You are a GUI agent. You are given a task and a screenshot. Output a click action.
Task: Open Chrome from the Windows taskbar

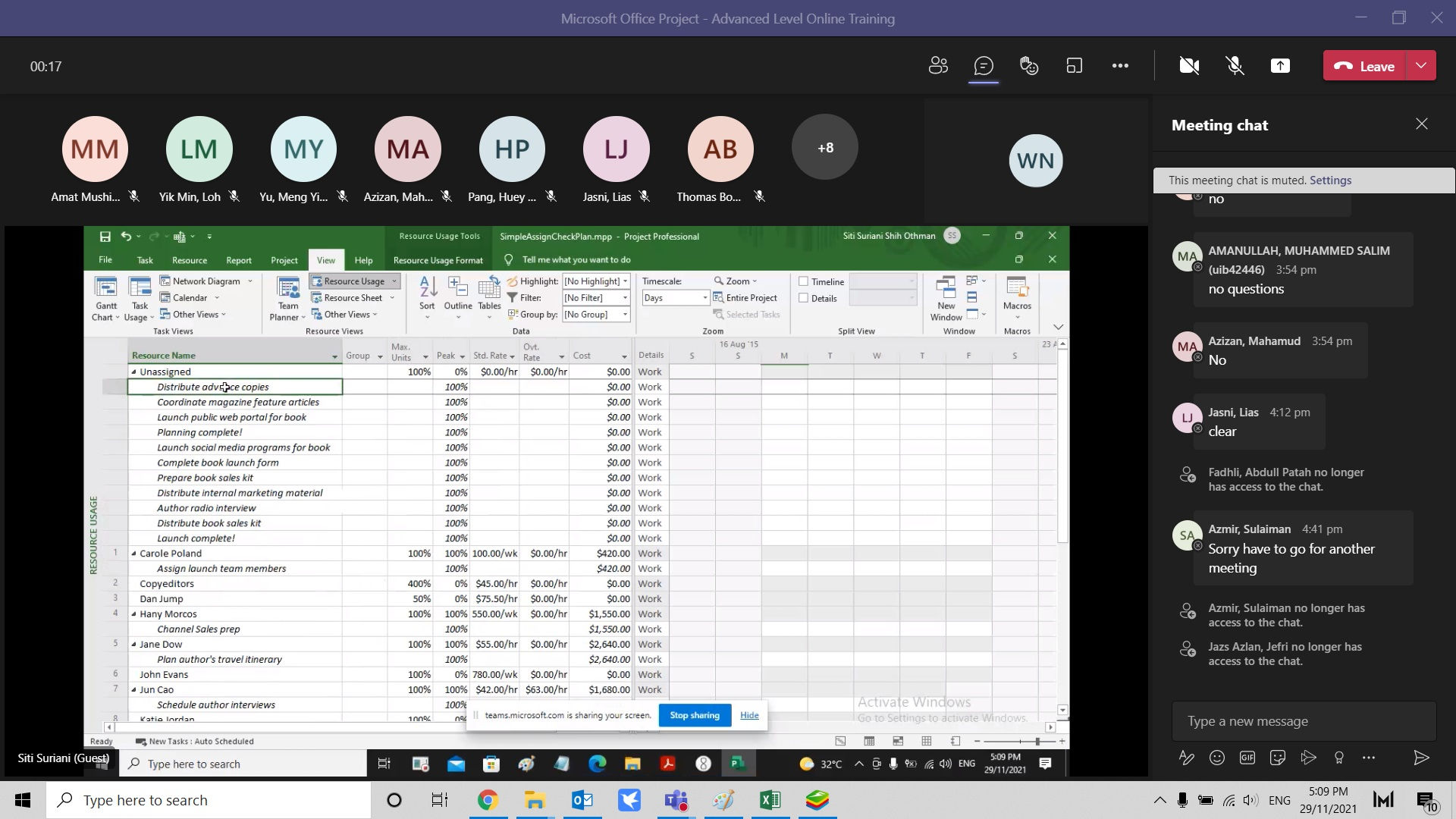[x=488, y=800]
